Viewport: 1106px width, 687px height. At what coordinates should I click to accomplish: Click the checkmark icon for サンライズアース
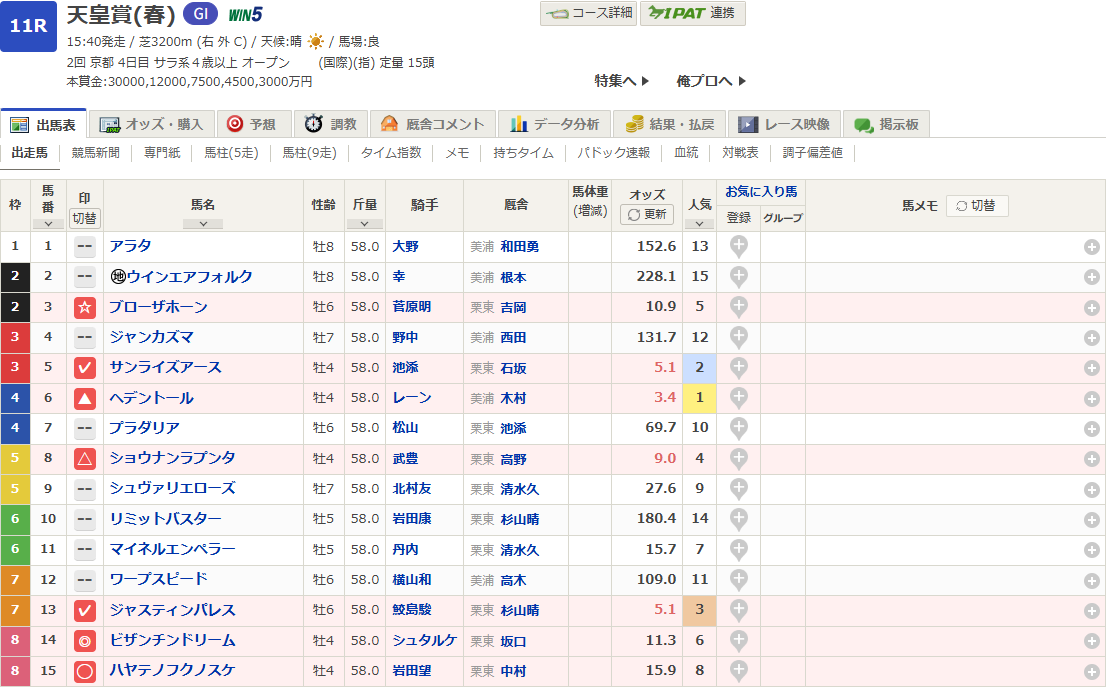tap(85, 368)
